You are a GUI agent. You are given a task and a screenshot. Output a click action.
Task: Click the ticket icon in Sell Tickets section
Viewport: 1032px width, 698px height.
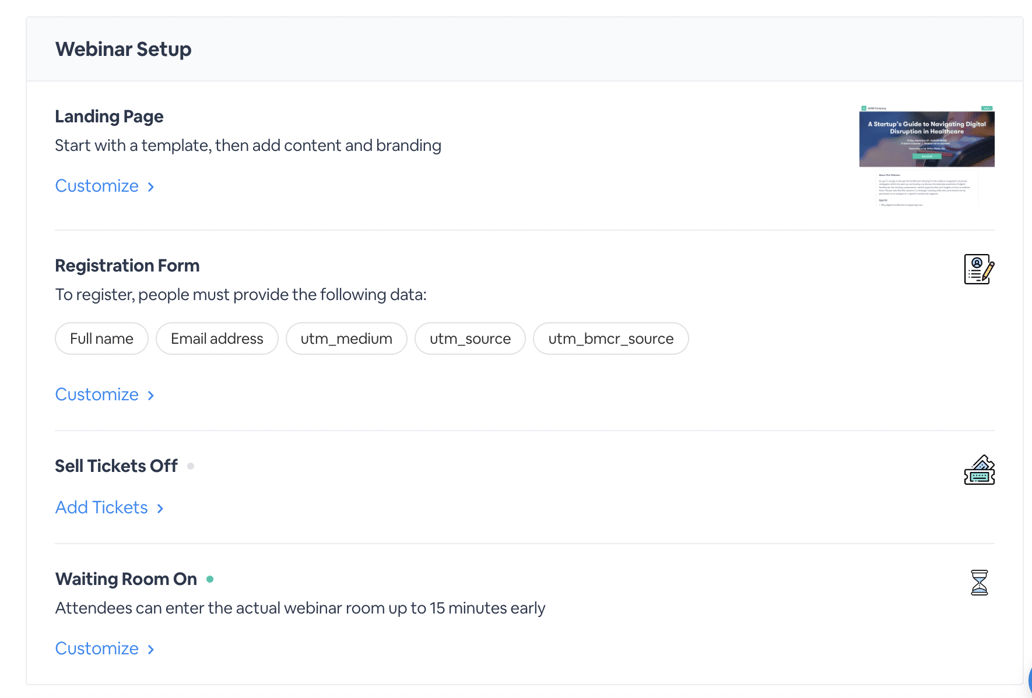pyautogui.click(x=978, y=469)
